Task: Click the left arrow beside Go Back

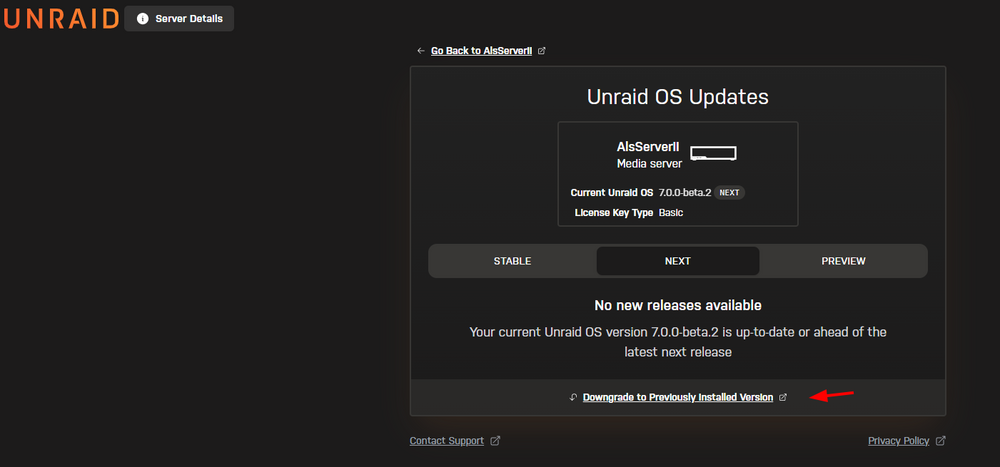Action: 420,51
